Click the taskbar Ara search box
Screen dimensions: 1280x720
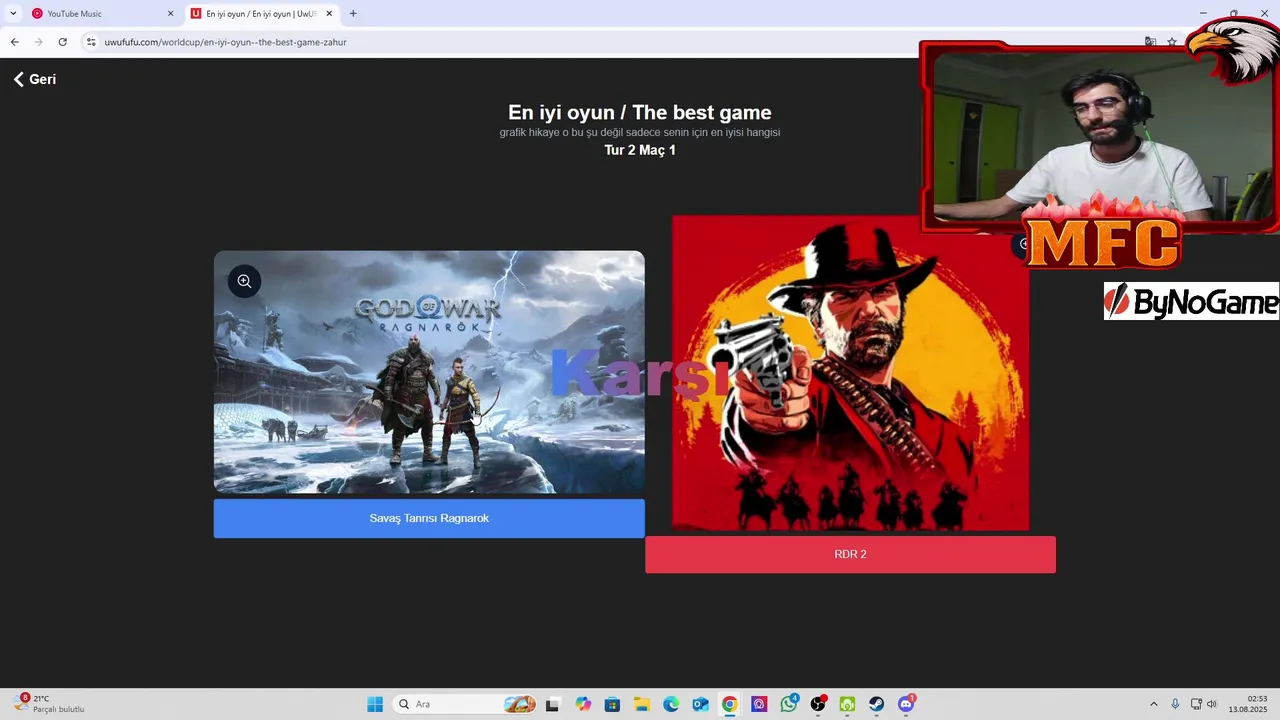tap(465, 704)
